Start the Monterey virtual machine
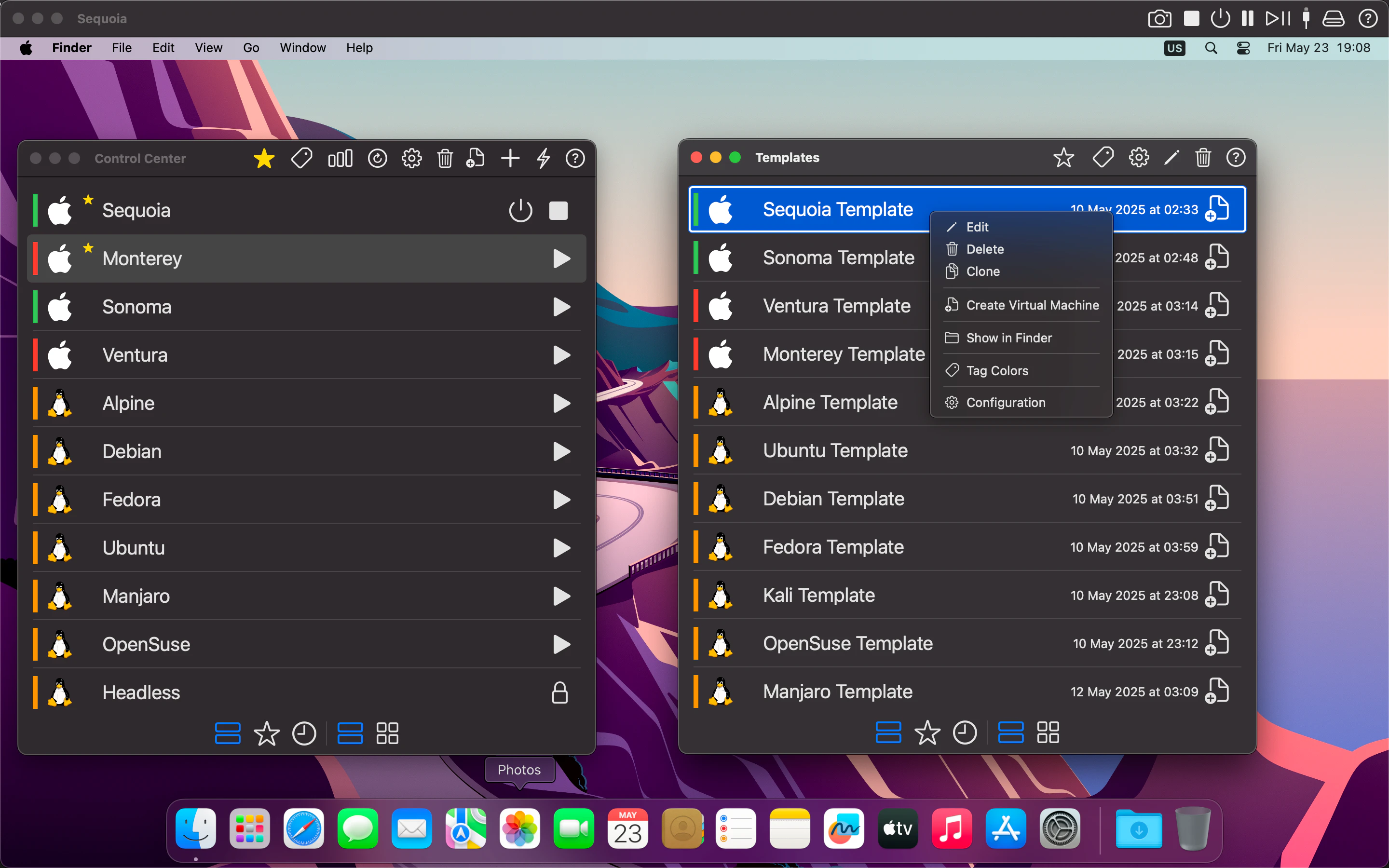 [x=561, y=259]
